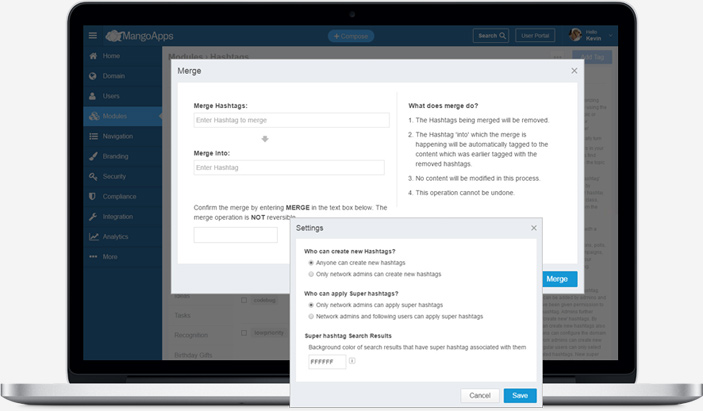Image resolution: width=703 pixels, height=411 pixels.
Task: Click the info icon beside FFFFFF field
Action: click(352, 361)
